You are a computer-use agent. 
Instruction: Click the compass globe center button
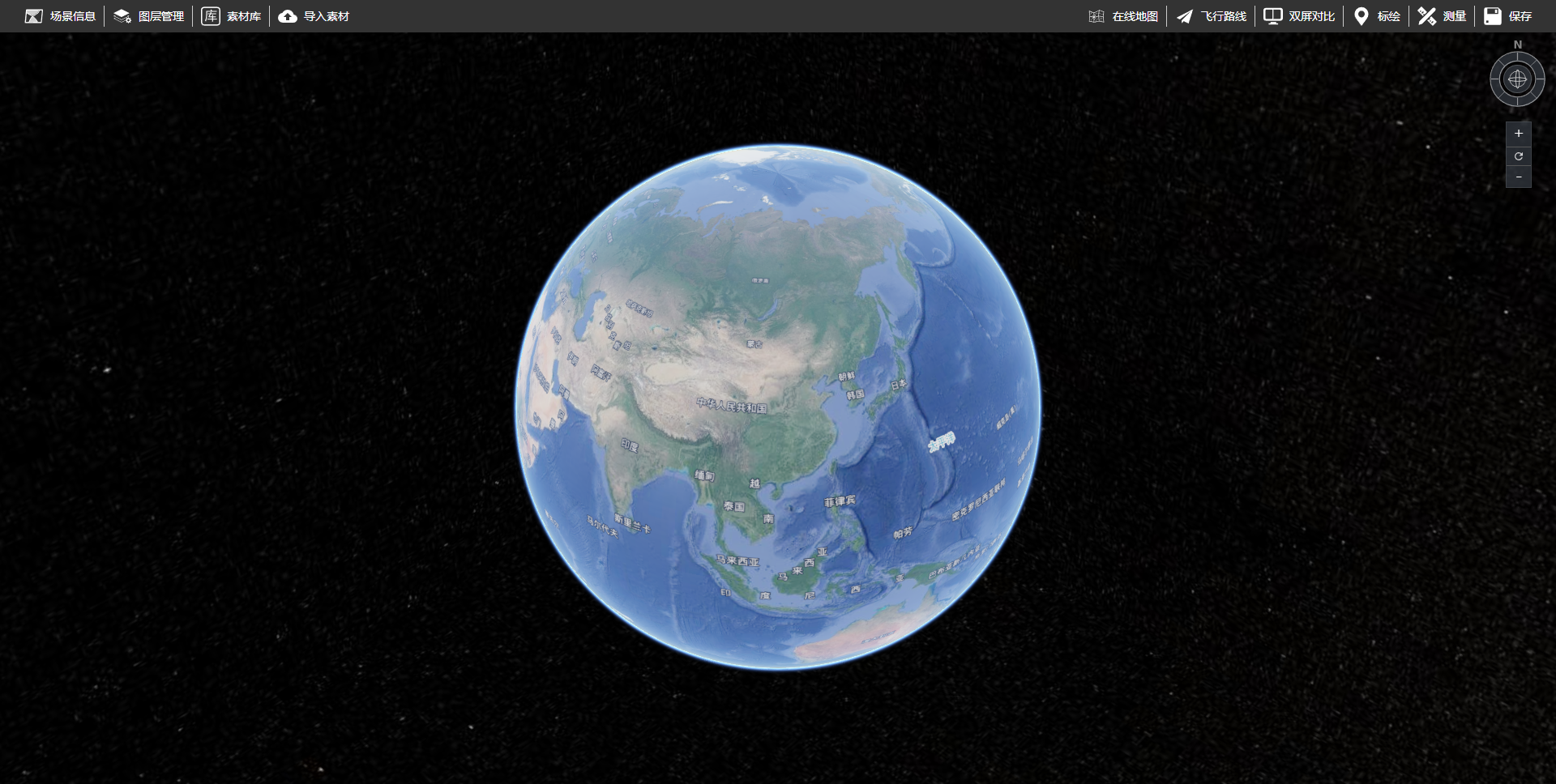[1517, 79]
